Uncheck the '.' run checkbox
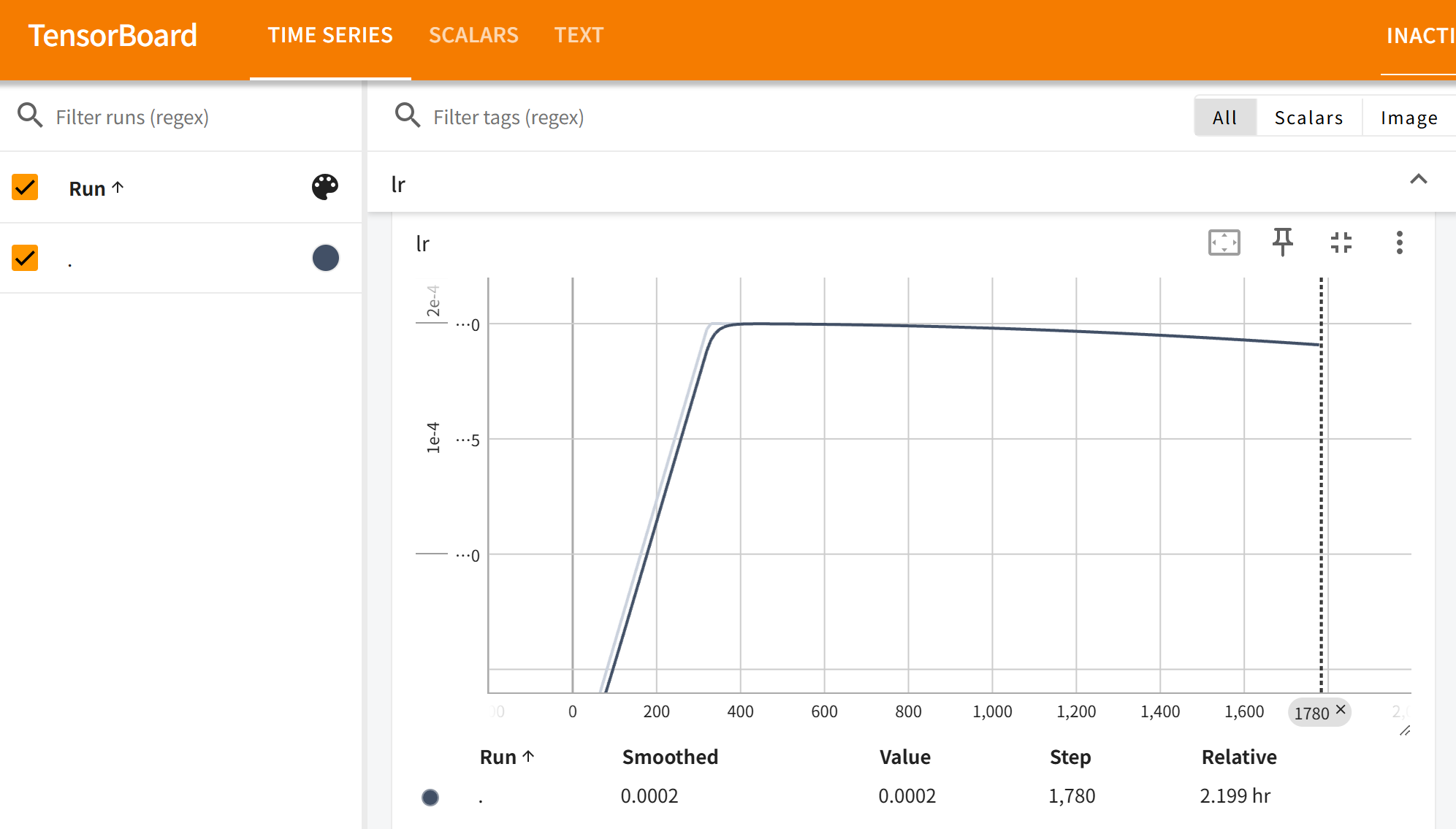Viewport: 1456px width, 829px height. (x=26, y=258)
